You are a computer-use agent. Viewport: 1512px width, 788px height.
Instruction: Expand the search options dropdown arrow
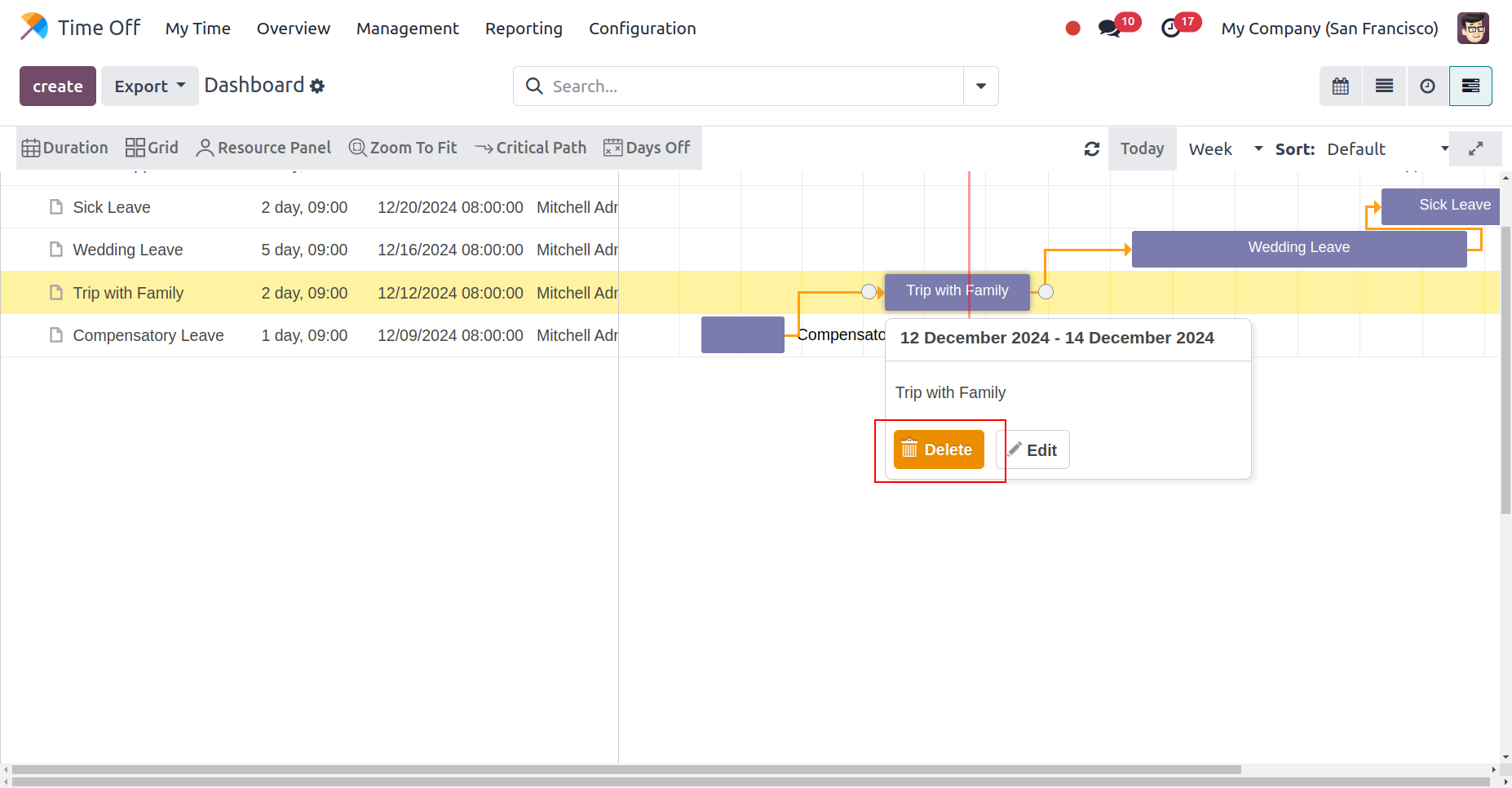pos(980,86)
